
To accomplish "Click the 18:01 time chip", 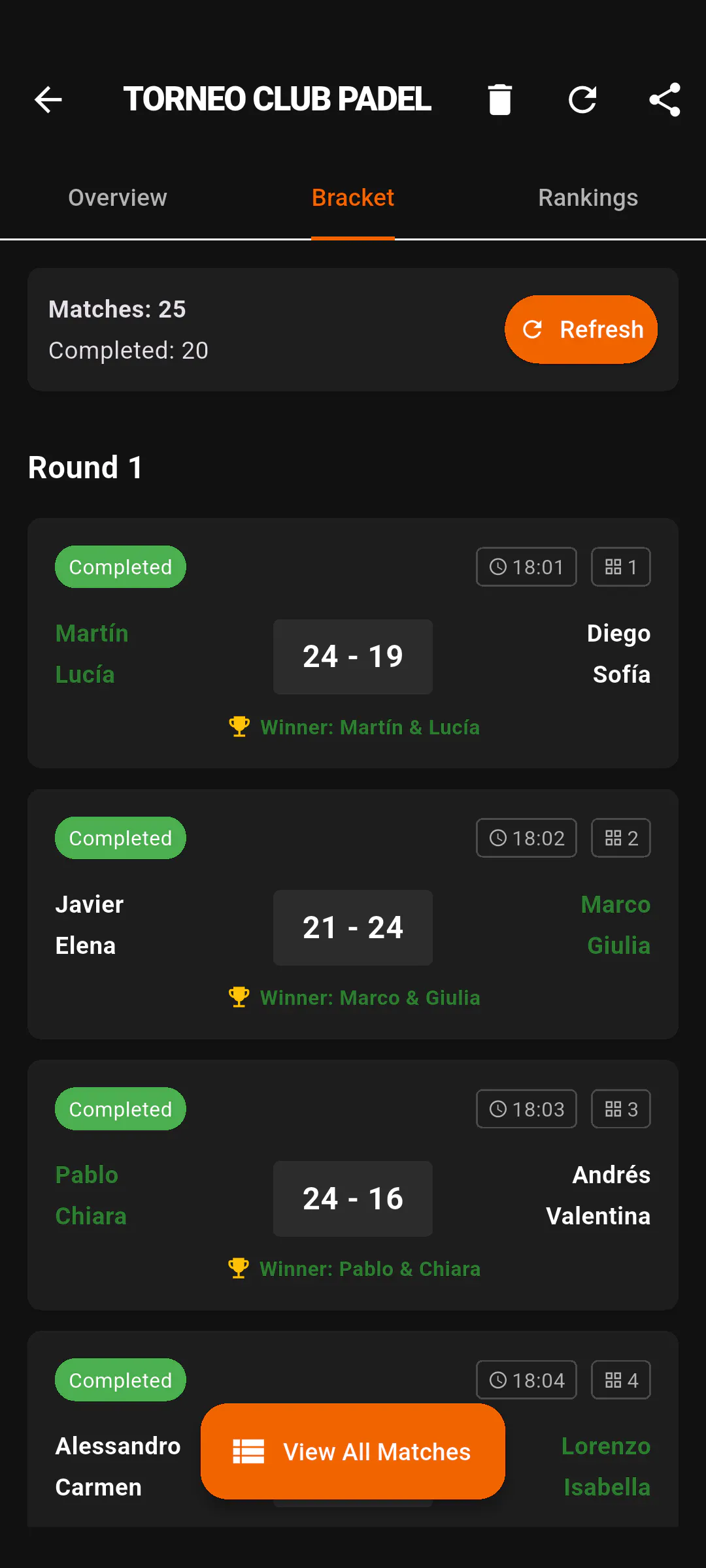I will click(x=526, y=566).
